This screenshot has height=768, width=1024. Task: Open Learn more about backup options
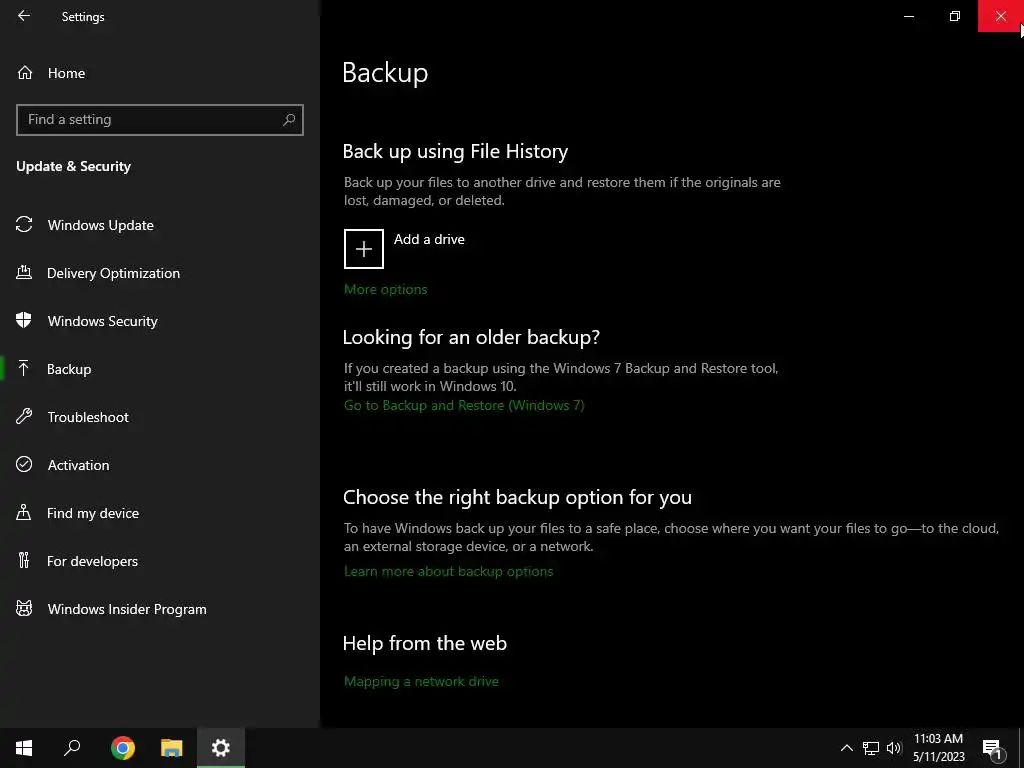449,571
